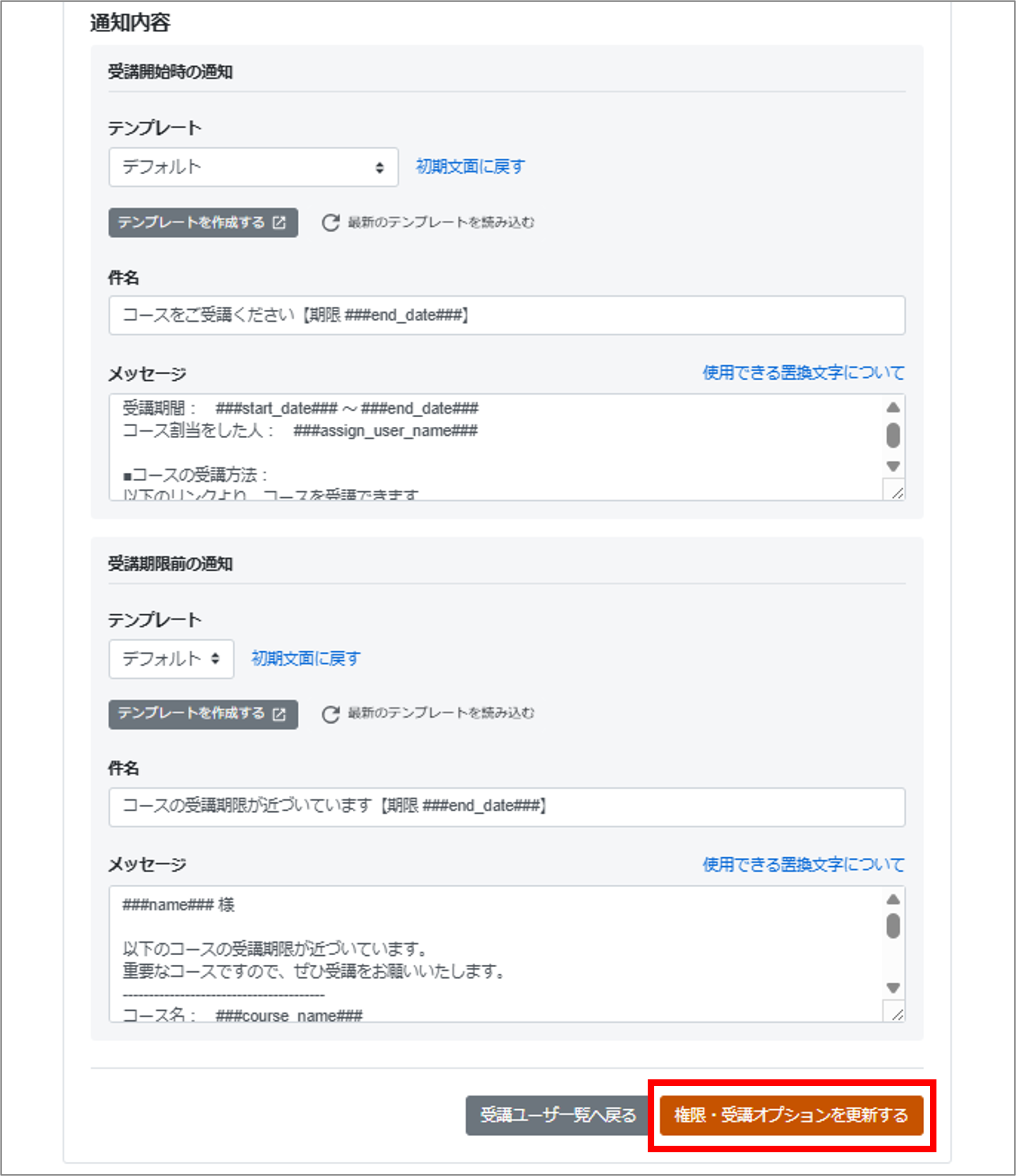1016x1176 pixels.
Task: Open second 使用できる置換文字について link
Action: click(x=802, y=864)
